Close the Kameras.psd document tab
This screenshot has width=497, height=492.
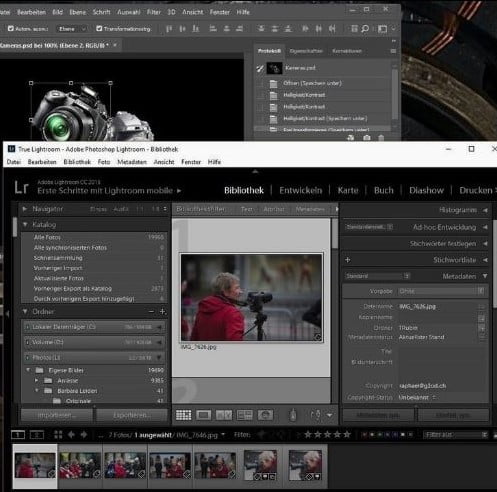pyautogui.click(x=115, y=45)
